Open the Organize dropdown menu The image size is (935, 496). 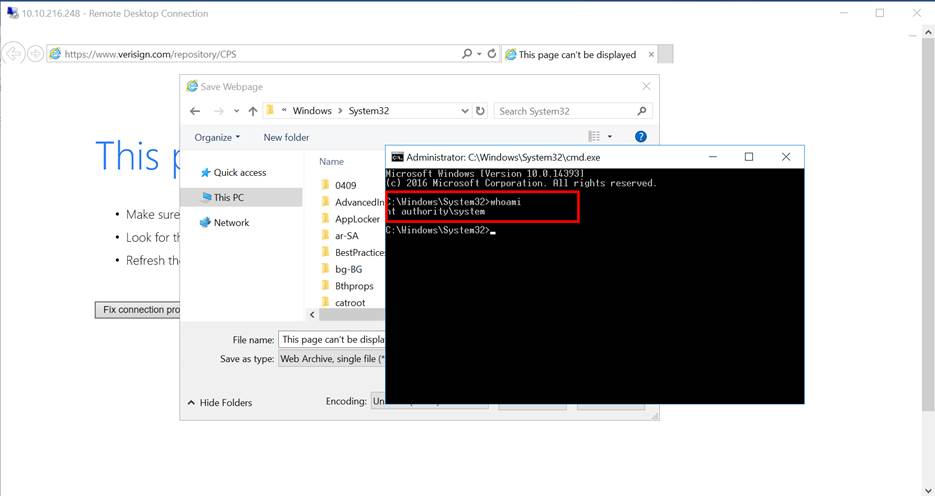(x=217, y=137)
